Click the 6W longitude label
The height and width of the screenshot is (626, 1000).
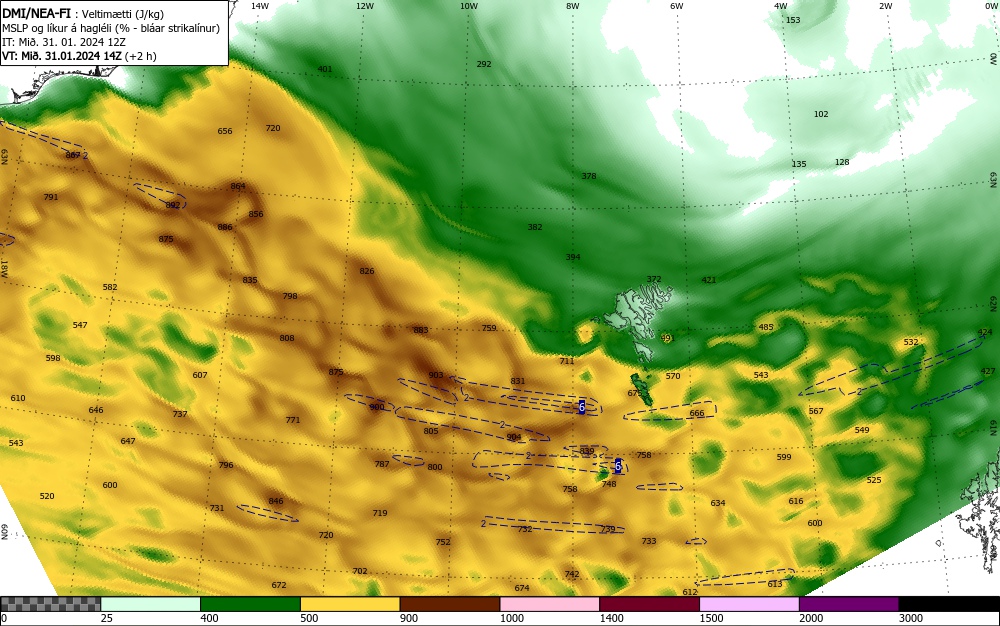click(x=677, y=6)
